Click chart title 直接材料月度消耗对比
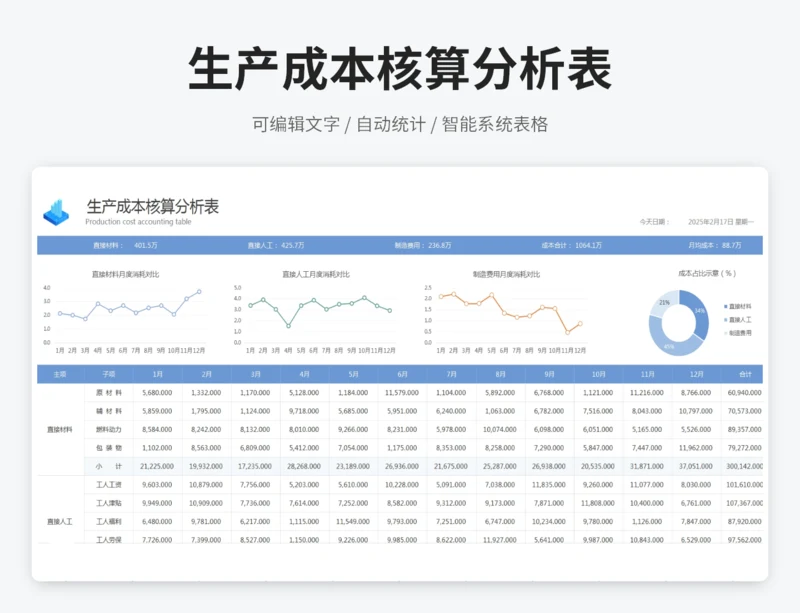Viewport: 800px width, 613px height. pyautogui.click(x=126, y=275)
